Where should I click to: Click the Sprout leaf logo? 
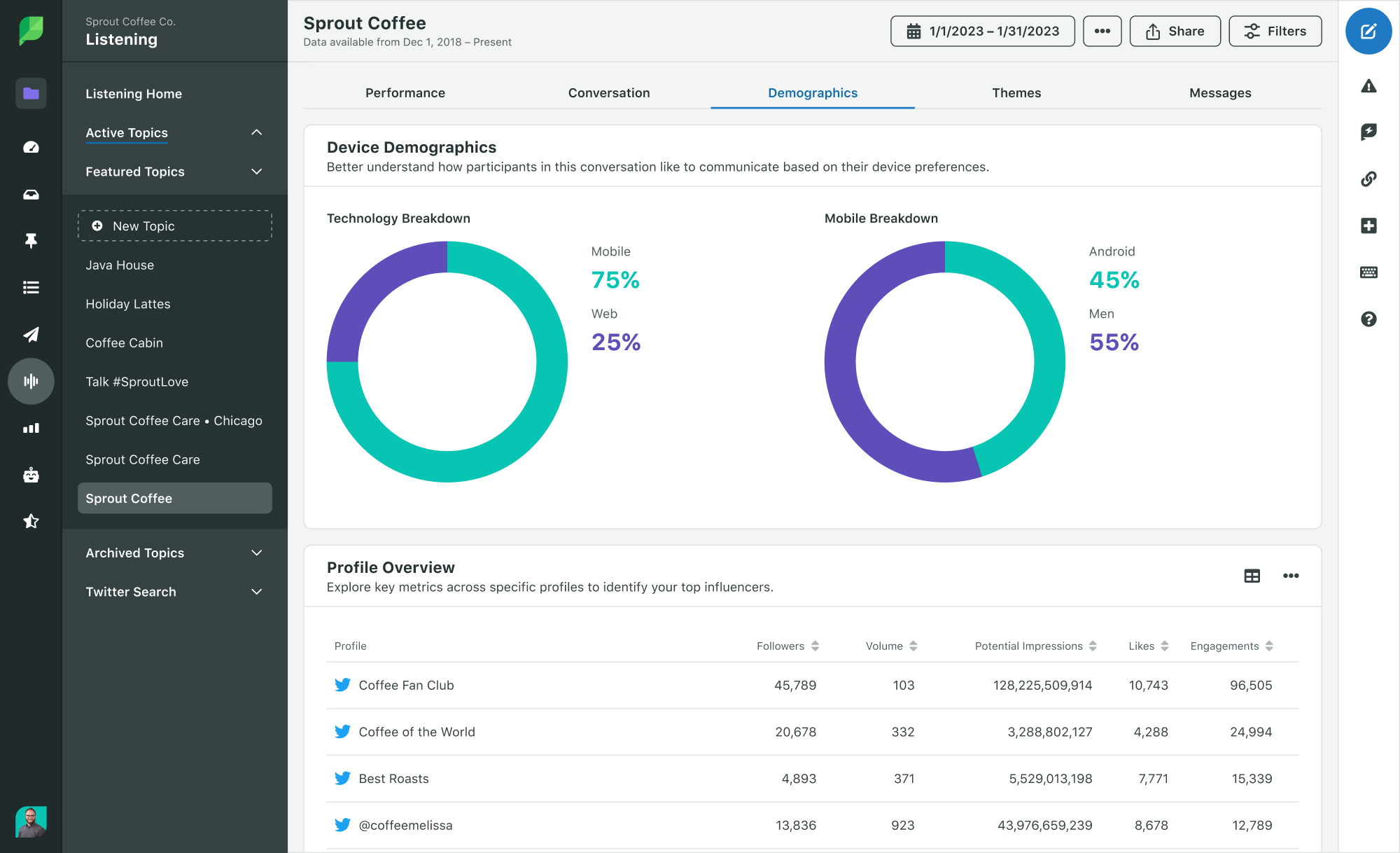click(31, 31)
